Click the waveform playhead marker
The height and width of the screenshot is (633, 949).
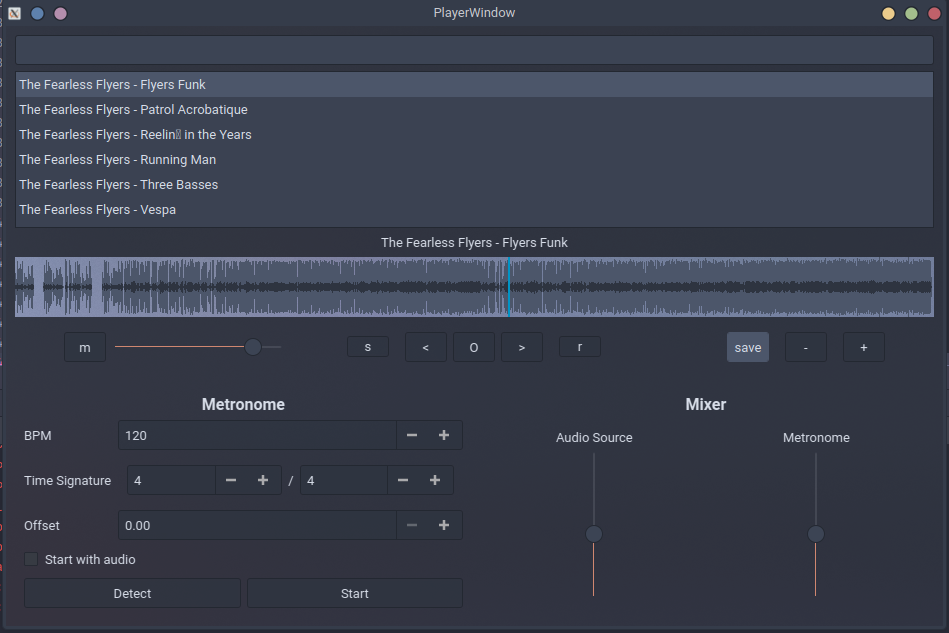(509, 287)
